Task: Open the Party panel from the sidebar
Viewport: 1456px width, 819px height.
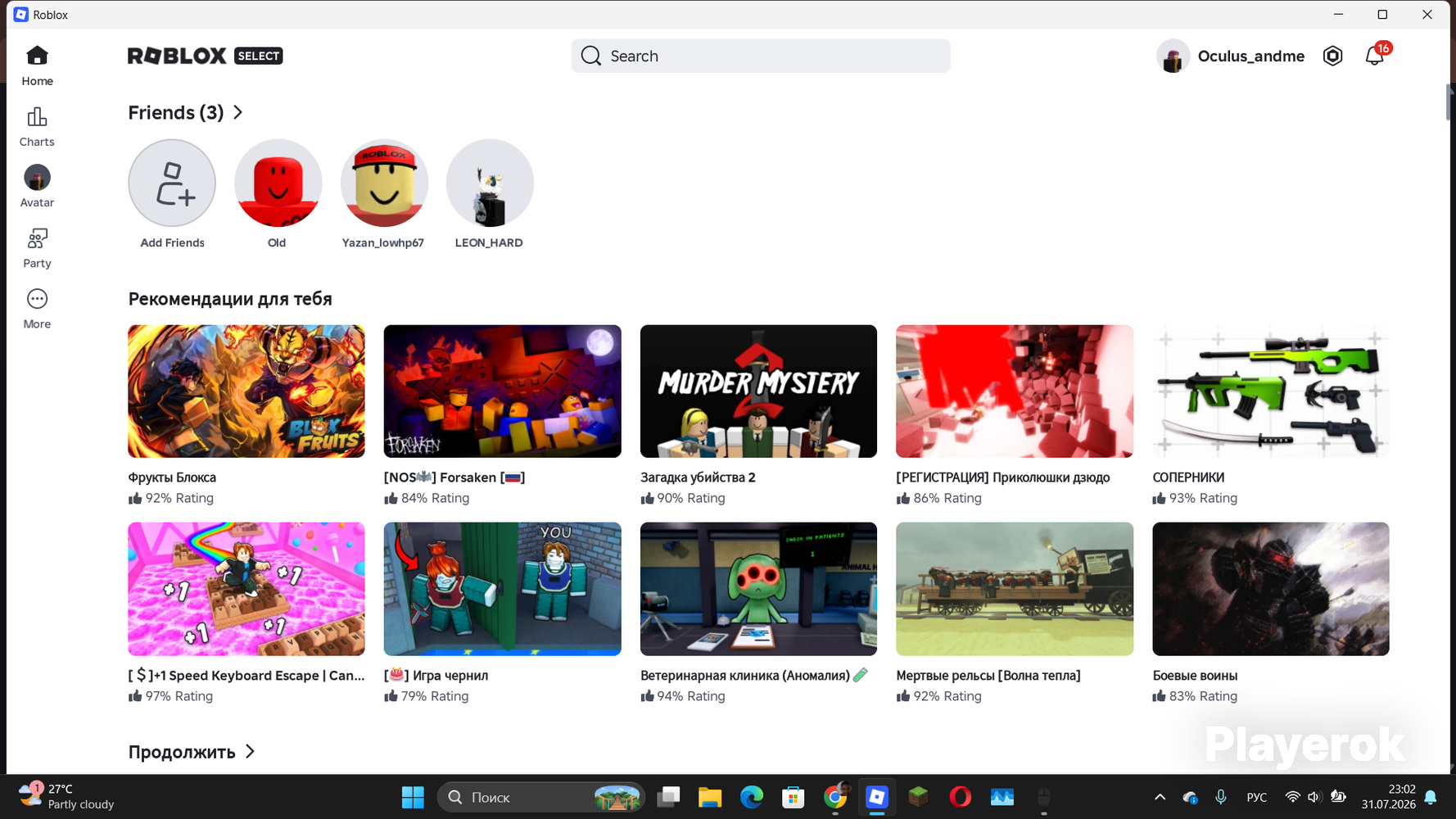Action: point(37,248)
